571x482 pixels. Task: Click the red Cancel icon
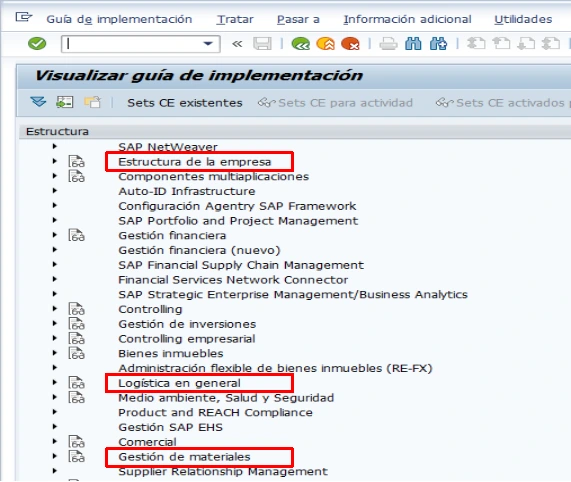(x=350, y=44)
